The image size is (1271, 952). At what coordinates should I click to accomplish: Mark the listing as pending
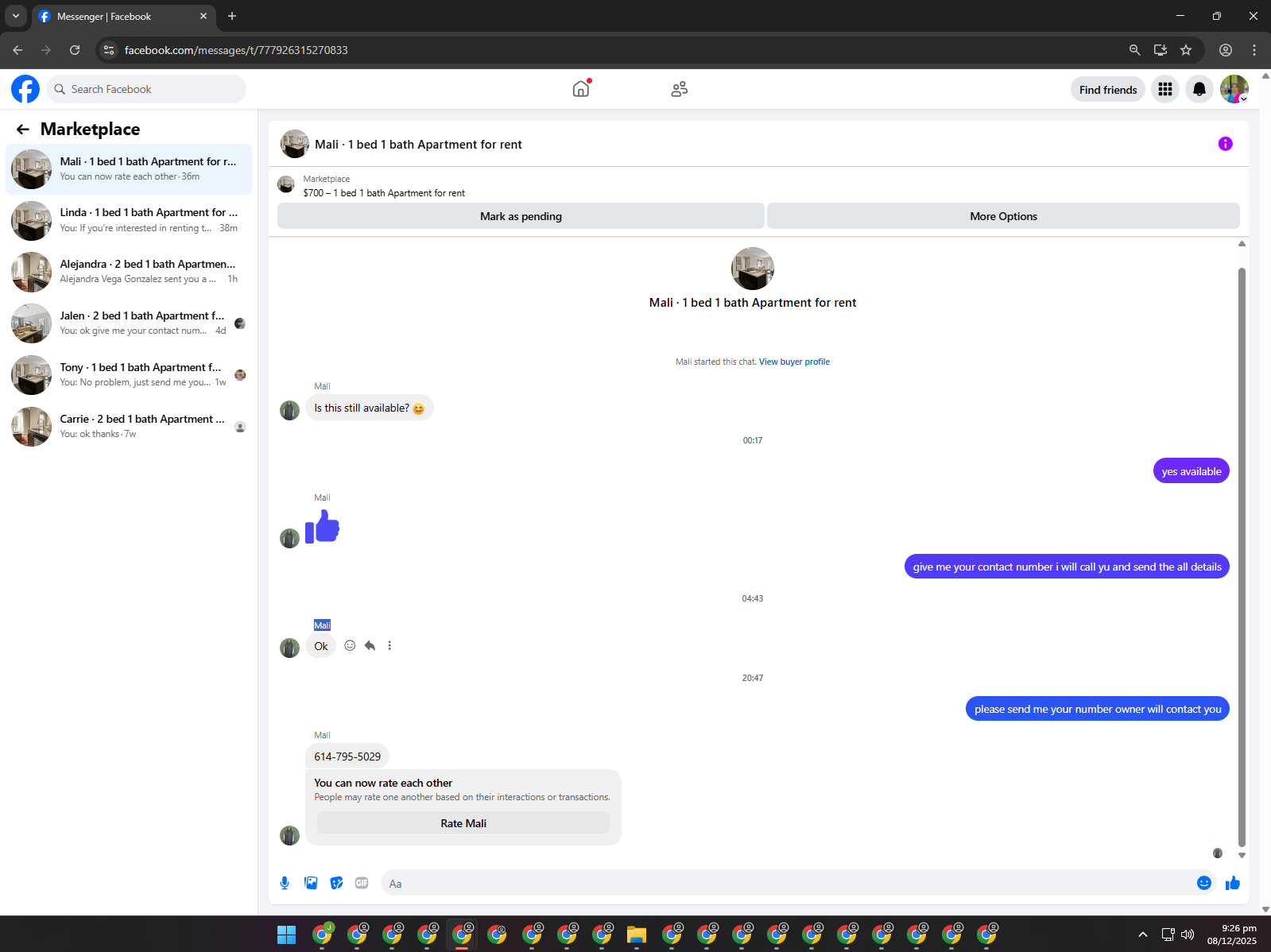(x=521, y=216)
